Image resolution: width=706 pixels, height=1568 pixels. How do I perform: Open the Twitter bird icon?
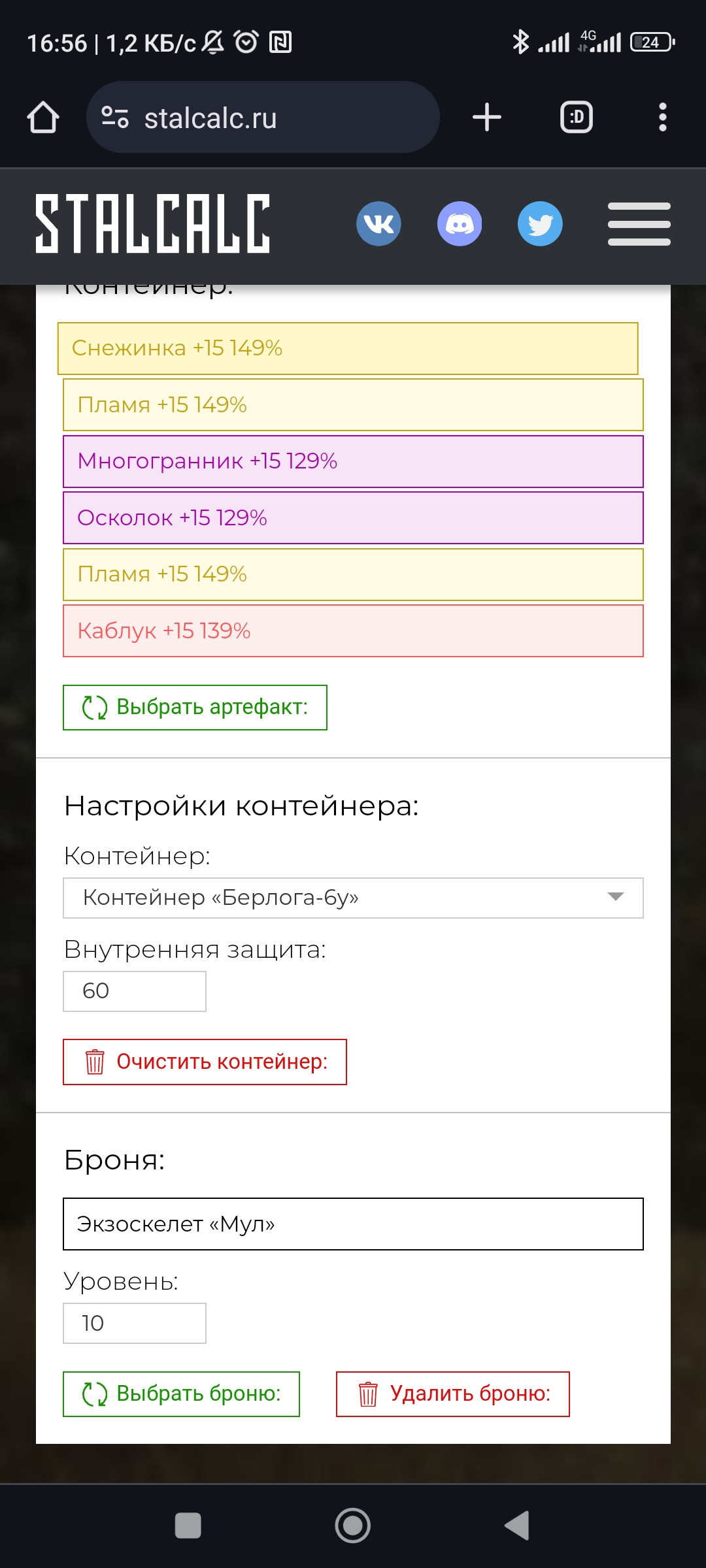(540, 223)
